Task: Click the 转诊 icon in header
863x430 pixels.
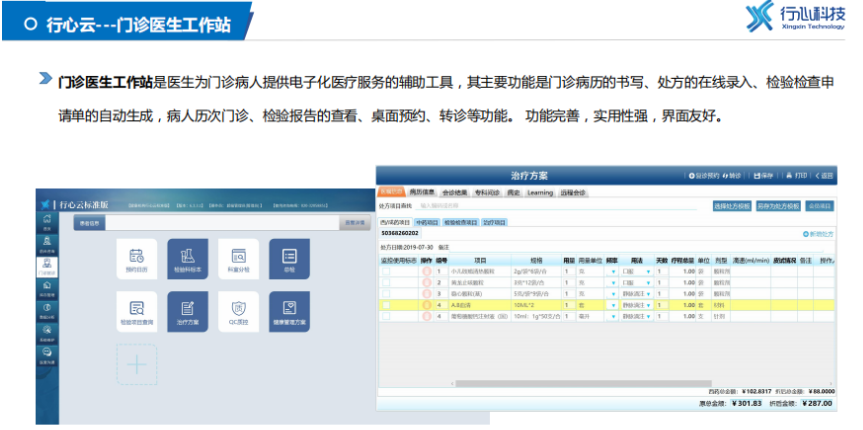Action: (x=726, y=176)
